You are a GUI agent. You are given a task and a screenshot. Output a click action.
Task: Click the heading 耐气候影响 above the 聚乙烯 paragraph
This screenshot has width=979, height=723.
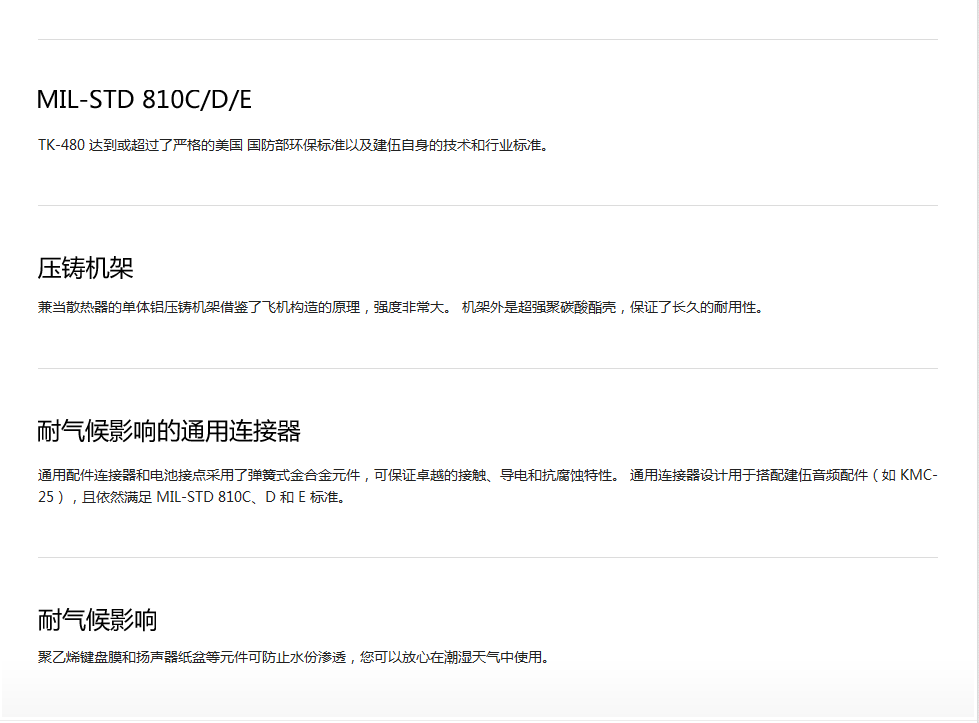(x=97, y=620)
